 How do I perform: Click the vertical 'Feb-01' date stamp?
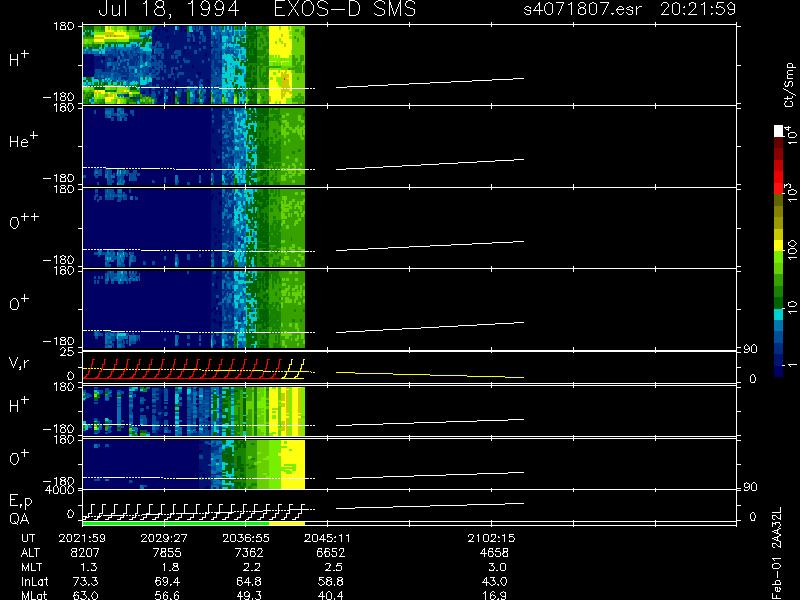(777, 579)
